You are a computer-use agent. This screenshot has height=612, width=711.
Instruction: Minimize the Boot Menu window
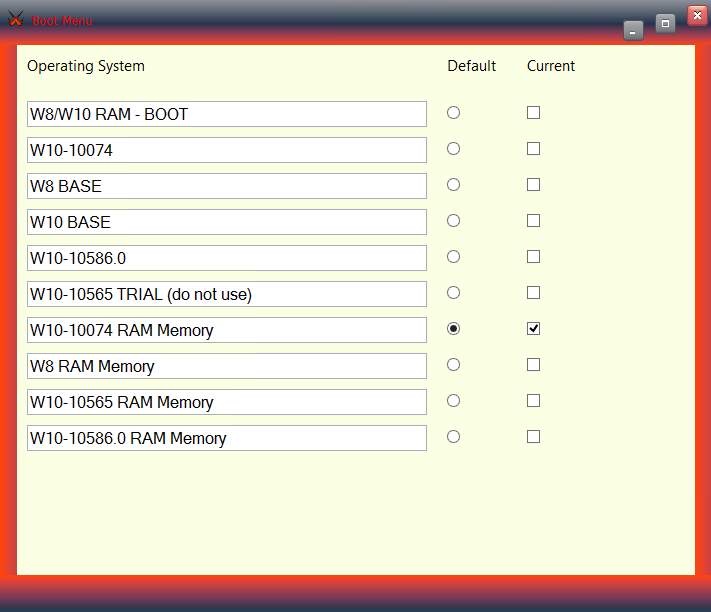point(633,31)
